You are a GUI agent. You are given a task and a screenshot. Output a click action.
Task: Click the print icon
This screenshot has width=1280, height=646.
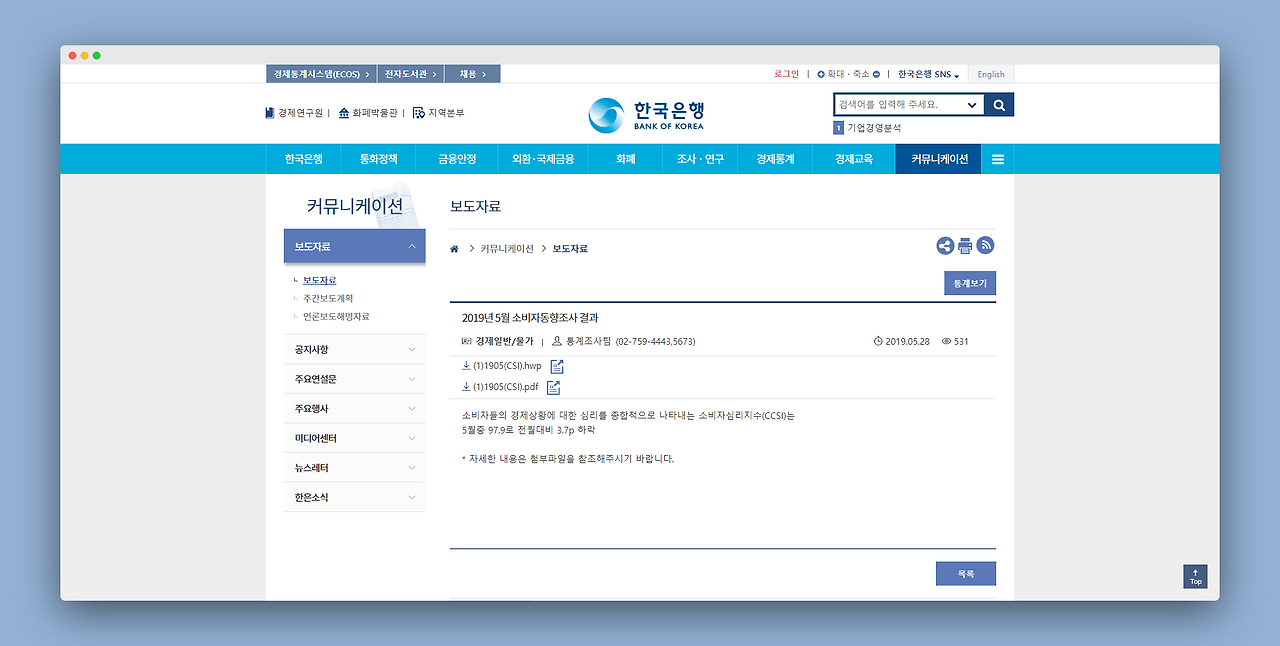965,246
